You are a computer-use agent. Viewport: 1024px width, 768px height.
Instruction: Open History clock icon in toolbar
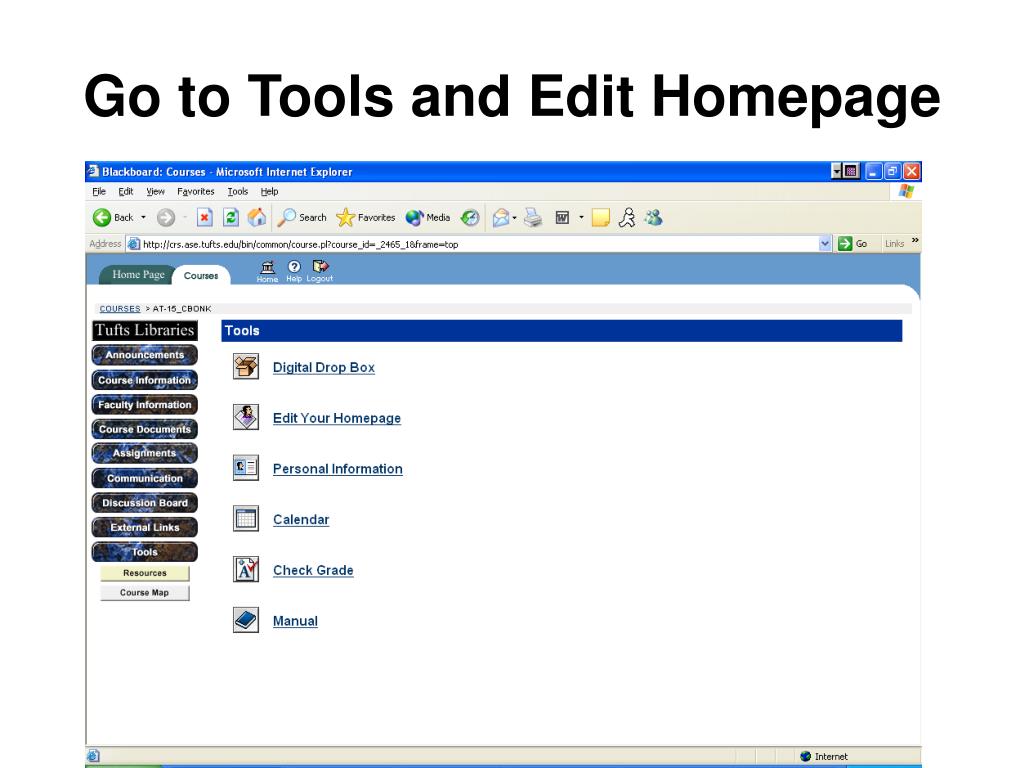click(470, 217)
